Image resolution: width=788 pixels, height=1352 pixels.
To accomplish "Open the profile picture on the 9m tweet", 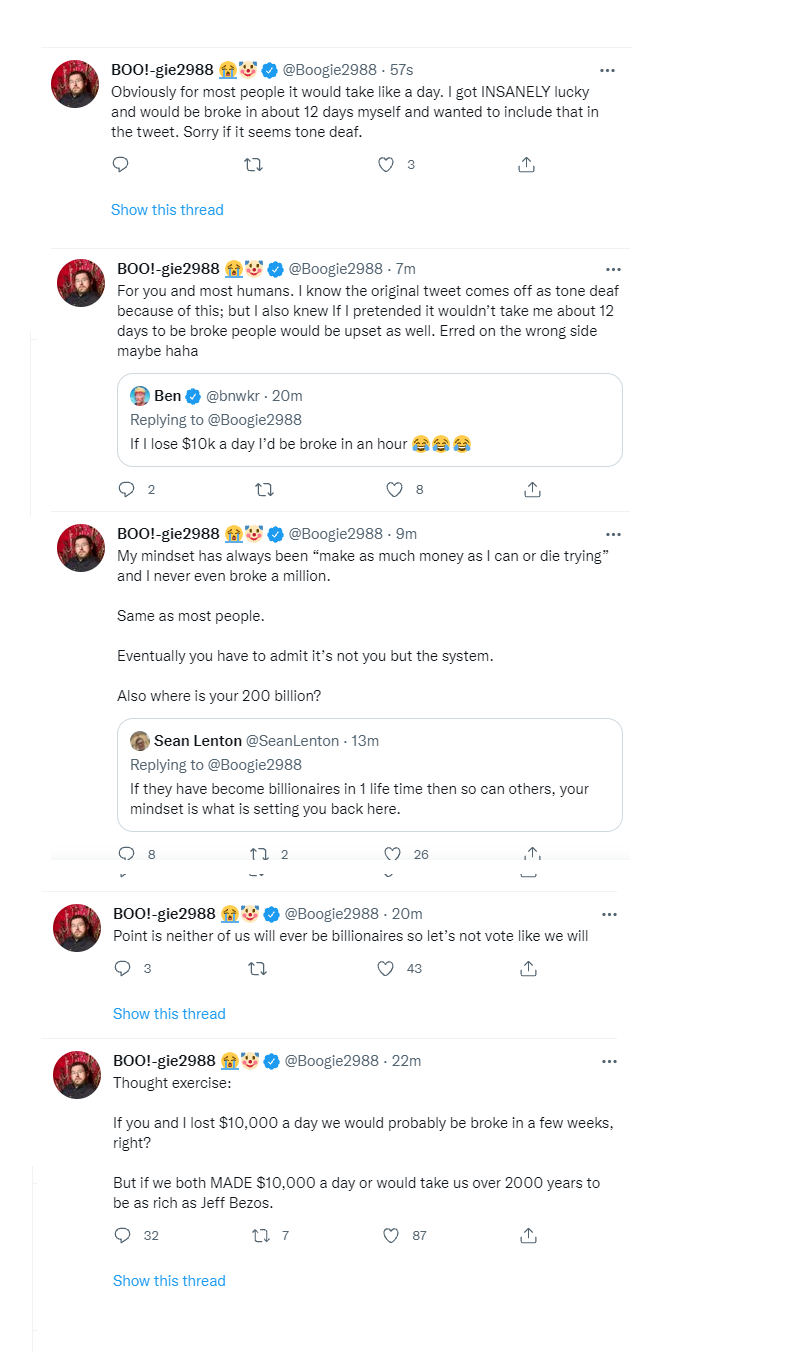I will tap(81, 548).
